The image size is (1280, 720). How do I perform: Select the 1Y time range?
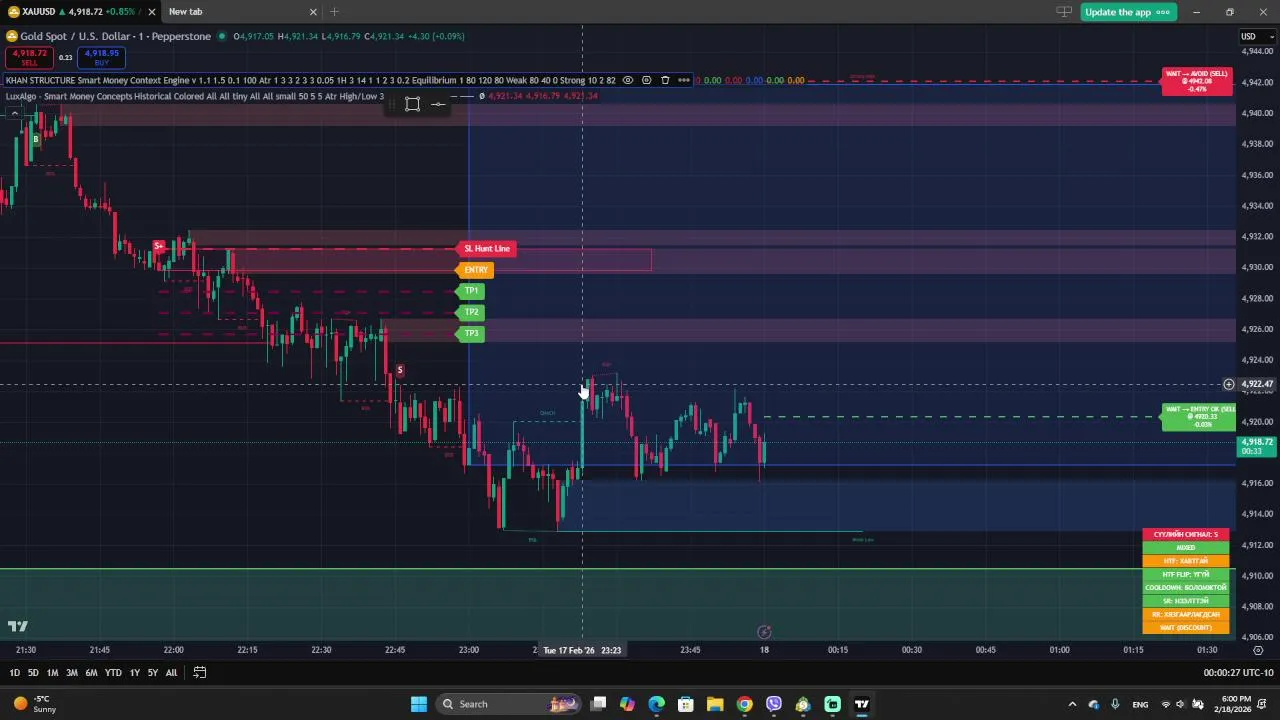134,673
